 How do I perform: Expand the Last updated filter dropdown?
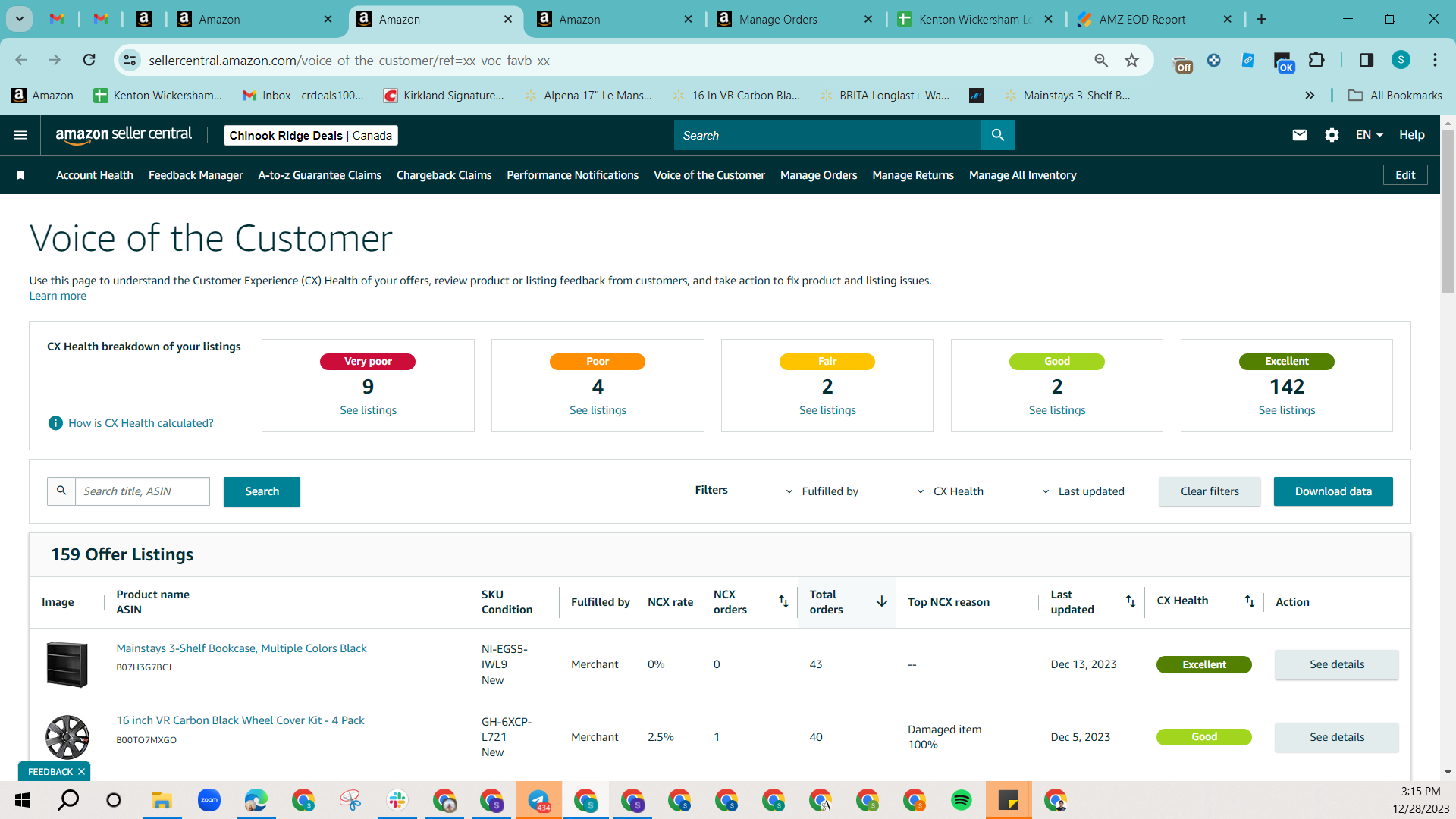tap(1083, 491)
